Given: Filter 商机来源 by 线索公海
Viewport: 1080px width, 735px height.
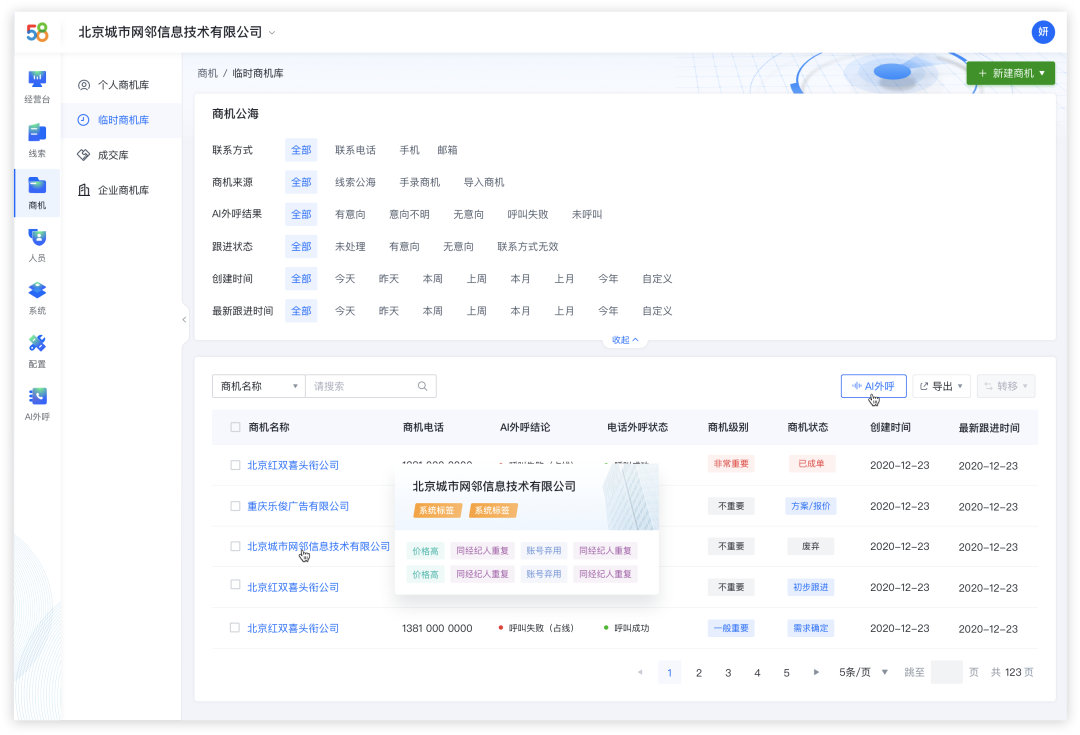Looking at the screenshot, I should tap(355, 183).
